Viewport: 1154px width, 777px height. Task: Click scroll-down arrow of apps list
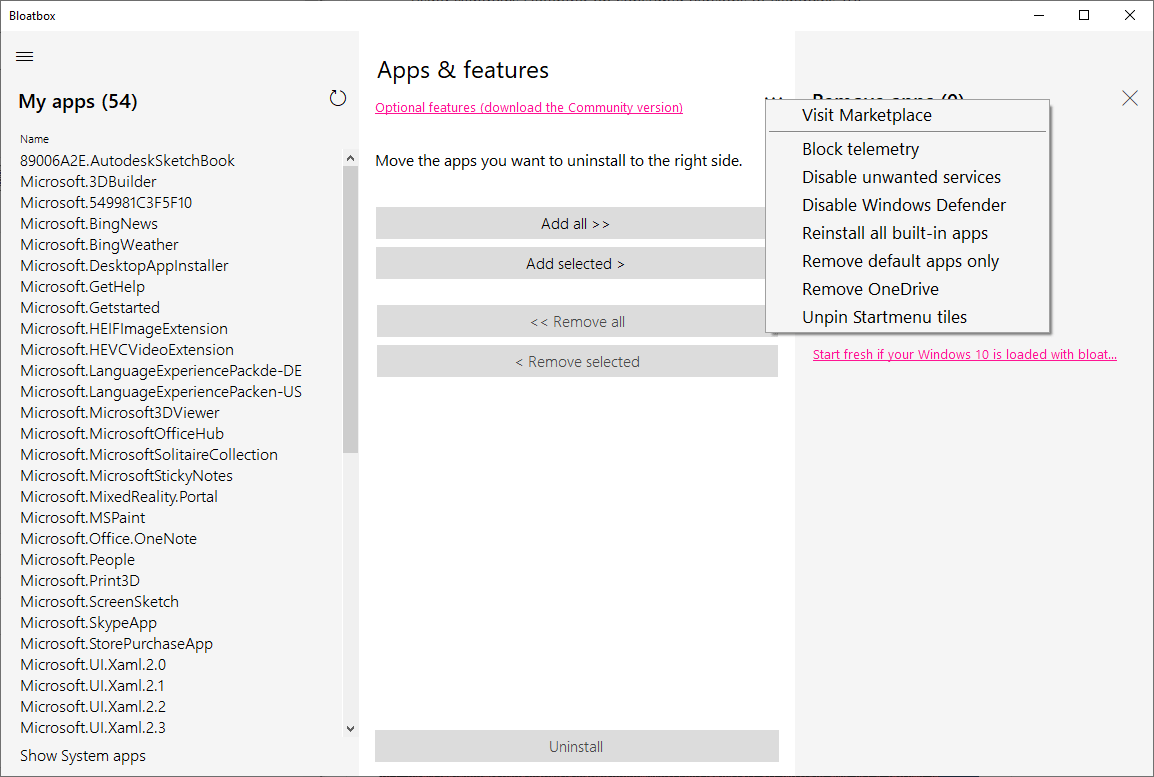pyautogui.click(x=350, y=729)
